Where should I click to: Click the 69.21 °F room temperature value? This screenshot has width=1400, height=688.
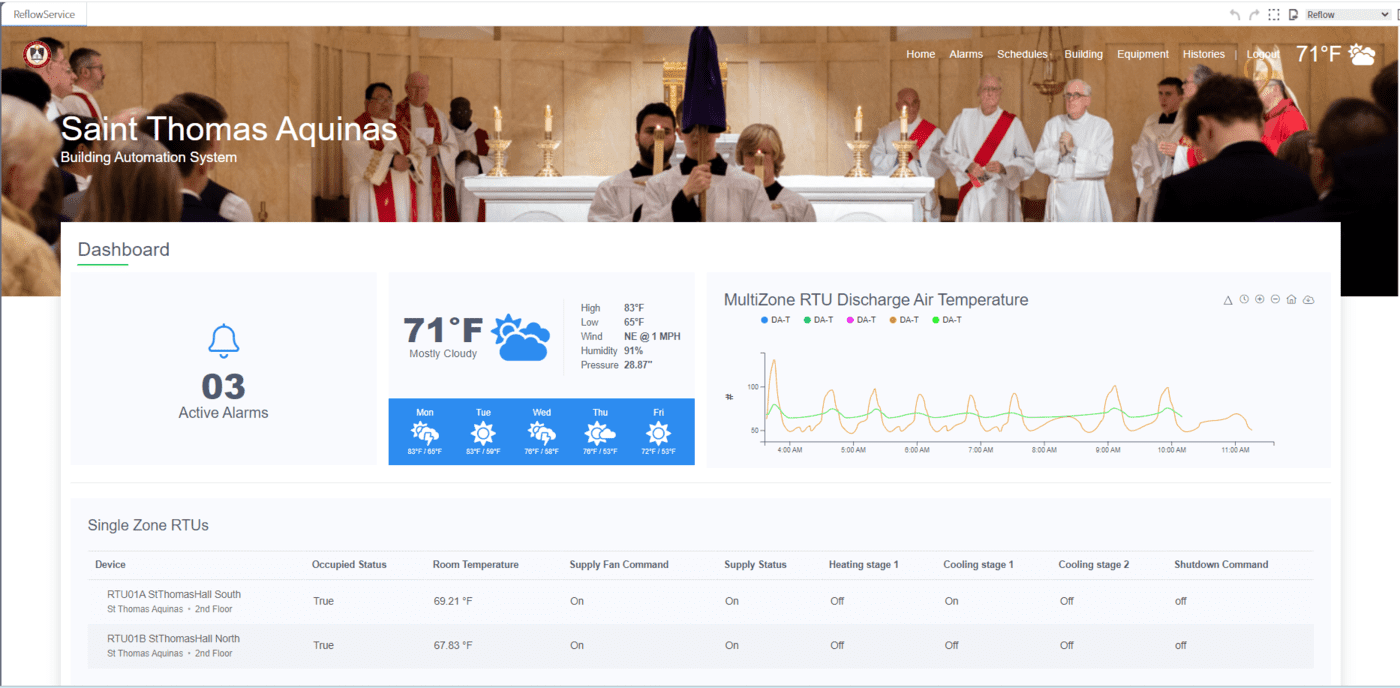[x=453, y=601]
